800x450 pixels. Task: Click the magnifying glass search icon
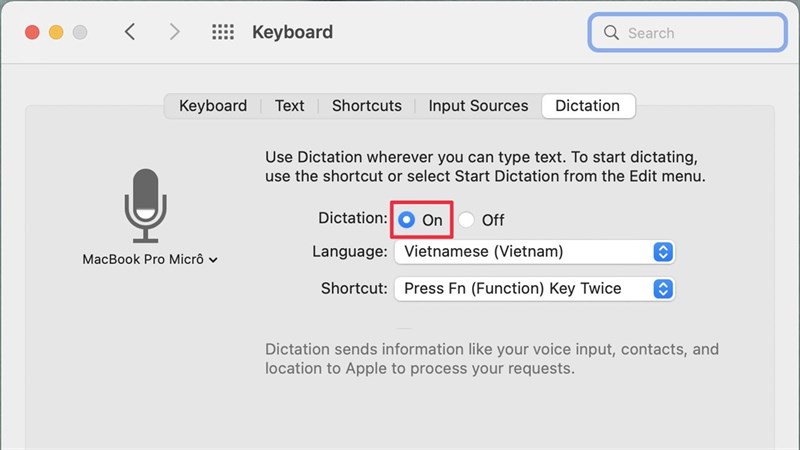(611, 33)
